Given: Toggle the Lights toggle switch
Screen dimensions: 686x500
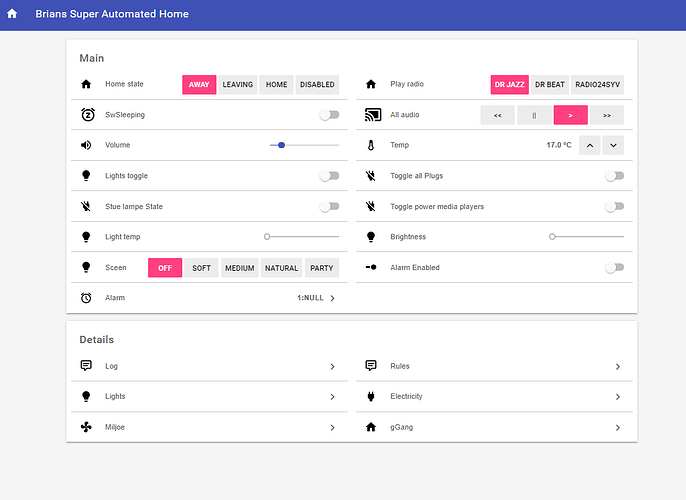Looking at the screenshot, I should point(329,176).
